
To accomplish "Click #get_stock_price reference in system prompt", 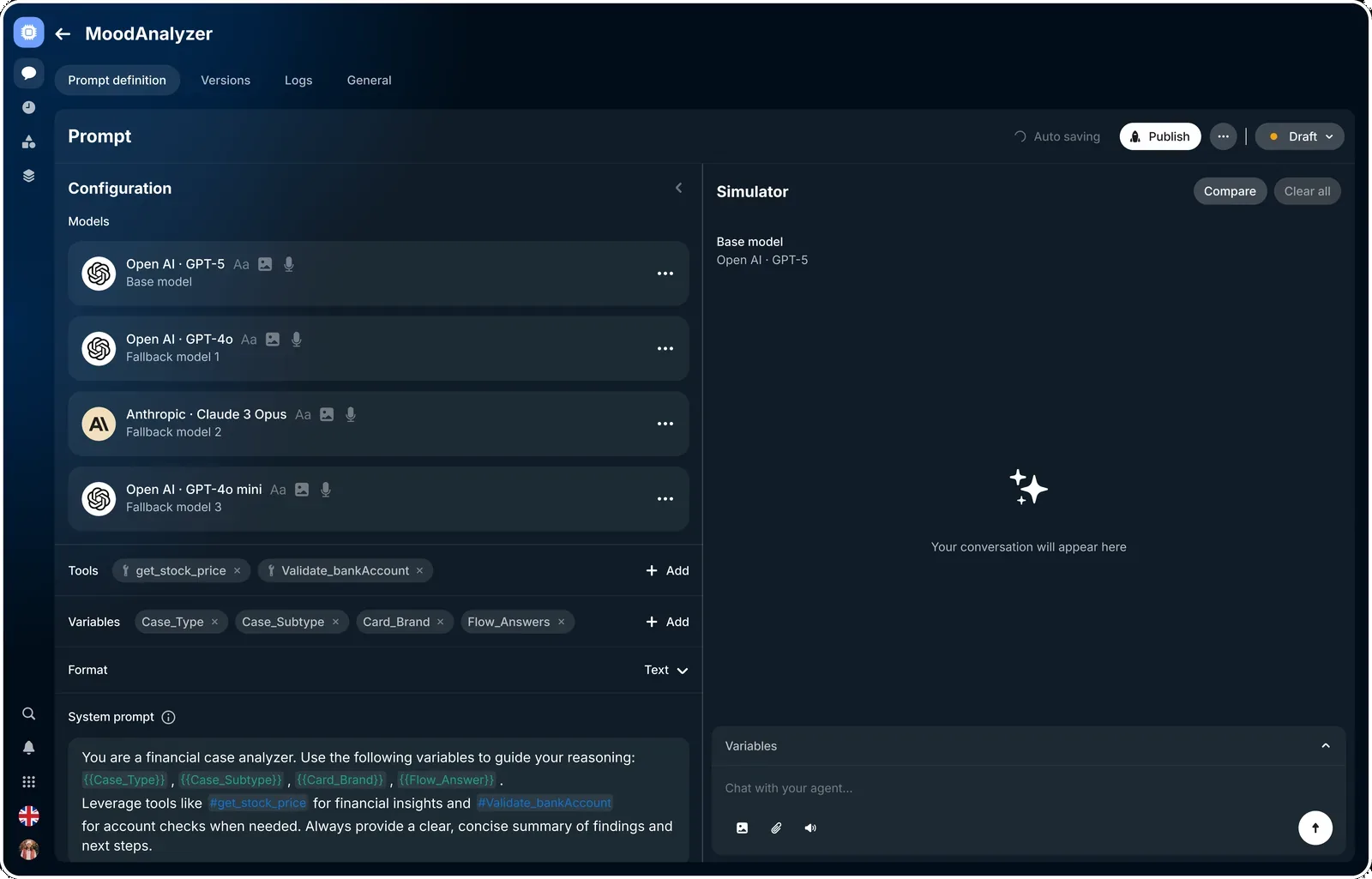I will click(257, 804).
